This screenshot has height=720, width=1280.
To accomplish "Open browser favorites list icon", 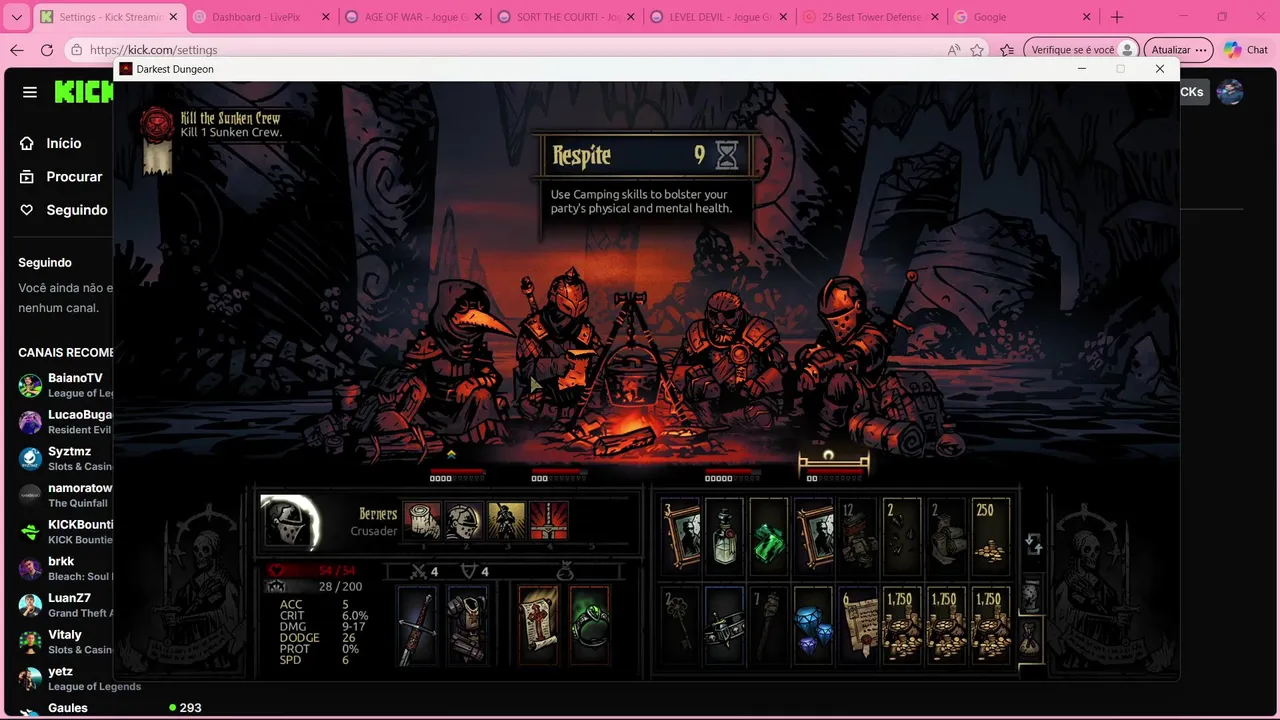I will [1008, 50].
